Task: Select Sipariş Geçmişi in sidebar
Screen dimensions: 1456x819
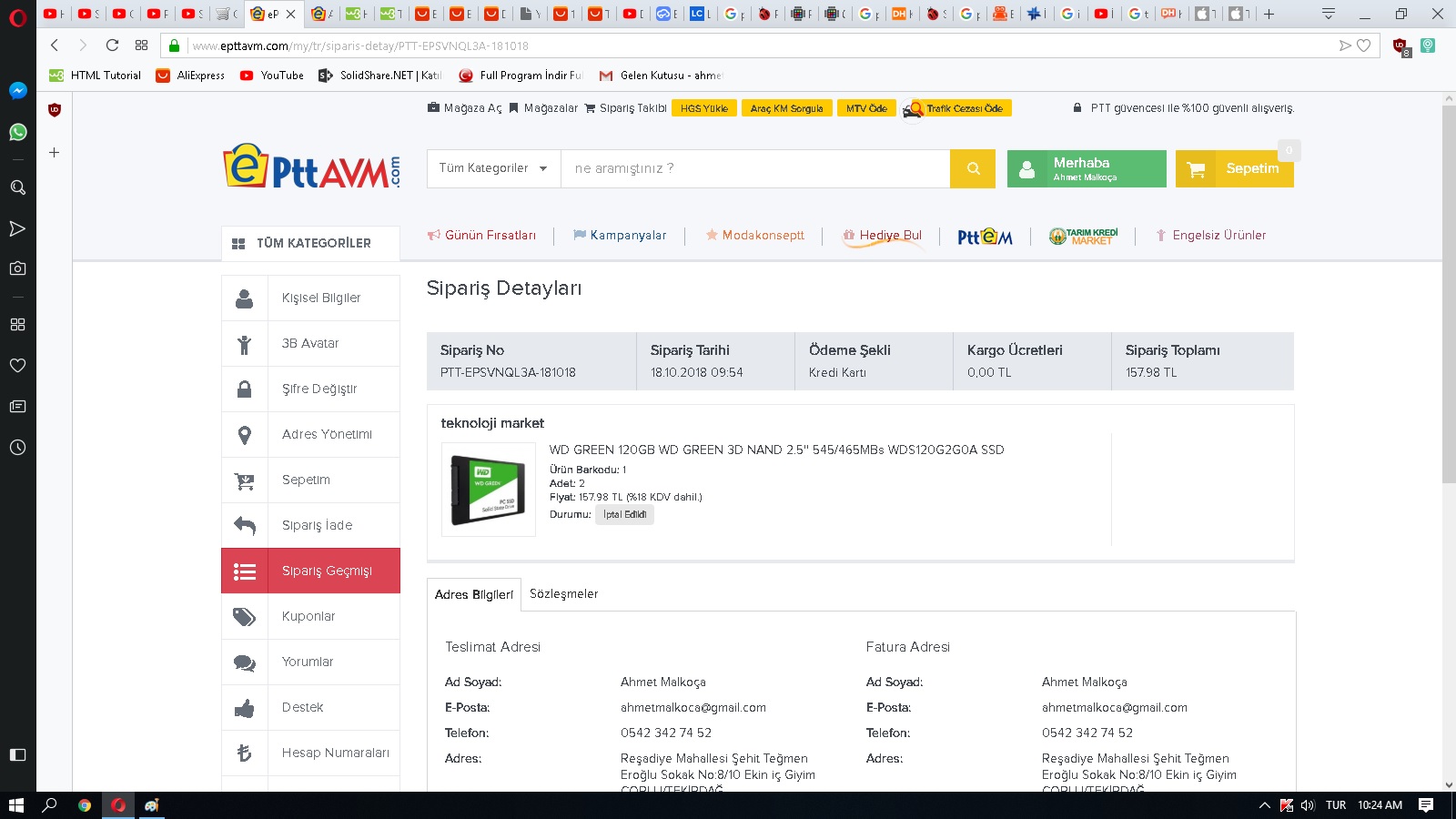Action: pyautogui.click(x=310, y=571)
